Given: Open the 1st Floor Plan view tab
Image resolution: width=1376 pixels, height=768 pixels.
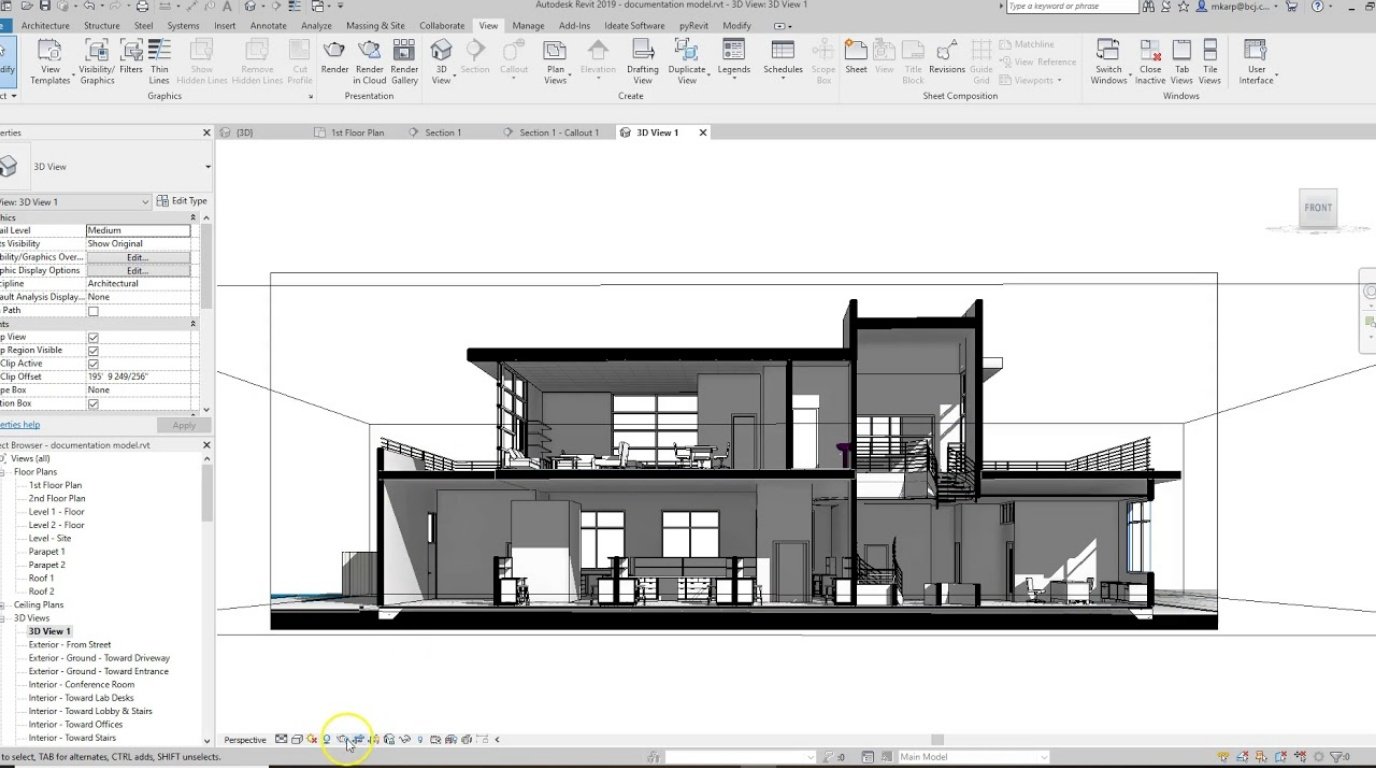Looking at the screenshot, I should (x=357, y=132).
